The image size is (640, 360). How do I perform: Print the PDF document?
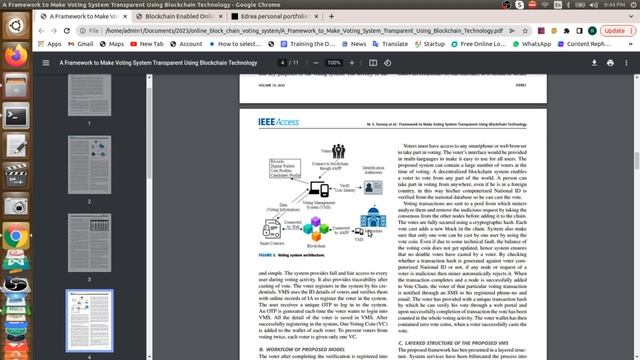pyautogui.click(x=610, y=63)
